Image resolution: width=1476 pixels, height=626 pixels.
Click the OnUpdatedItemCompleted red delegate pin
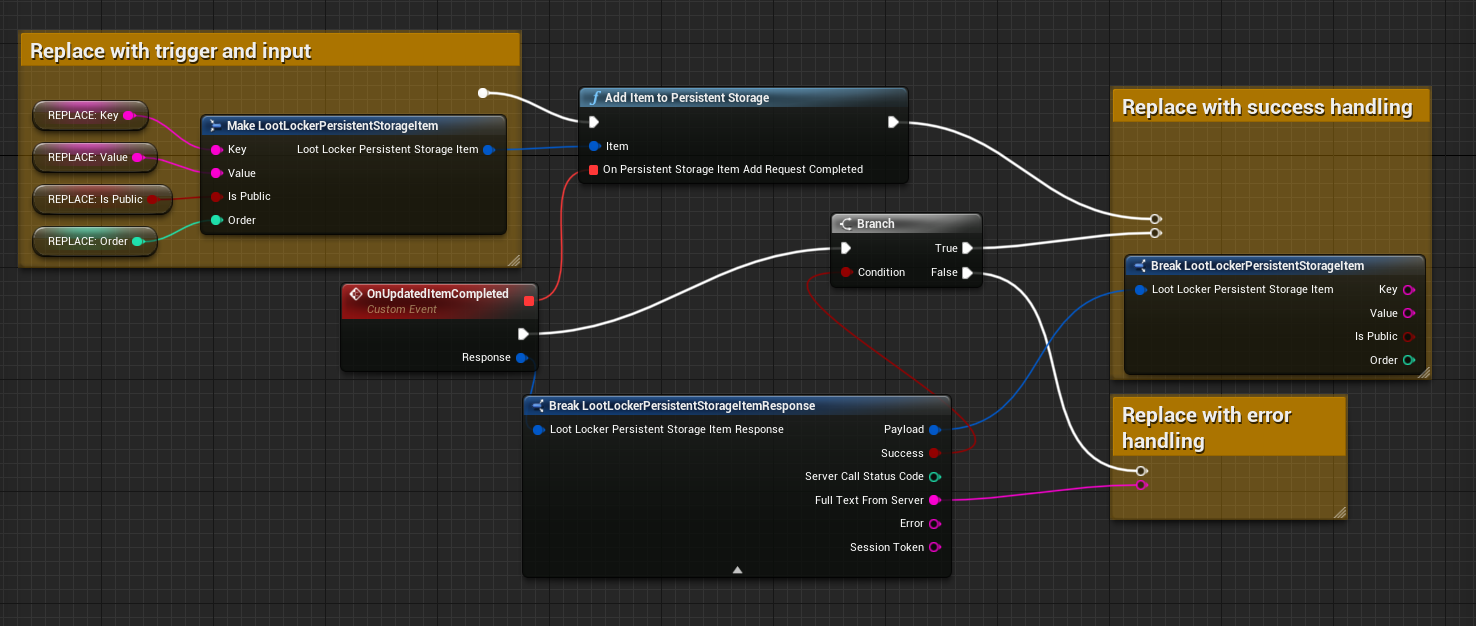[x=529, y=300]
